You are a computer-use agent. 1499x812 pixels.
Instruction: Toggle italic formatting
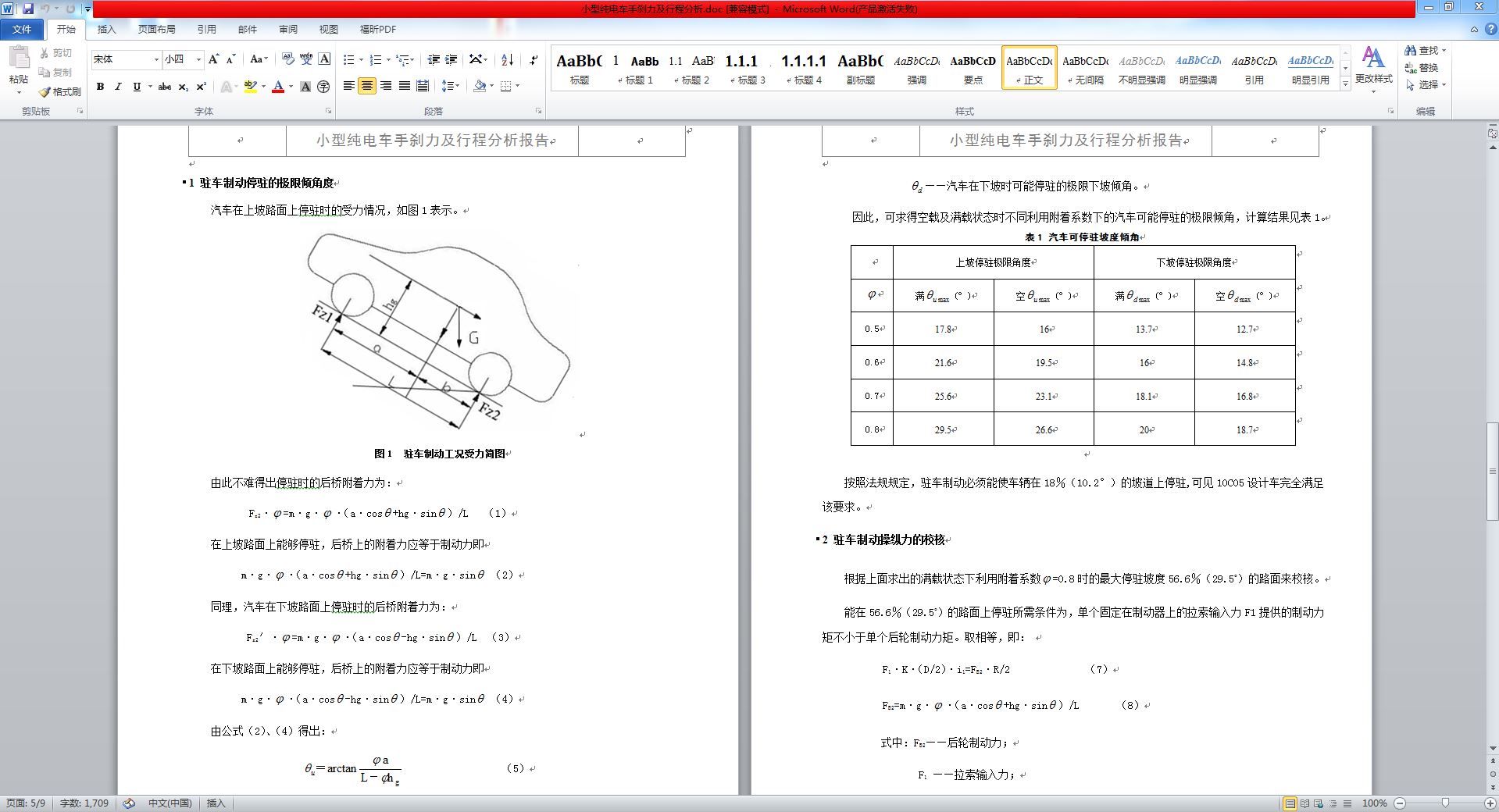tap(118, 87)
